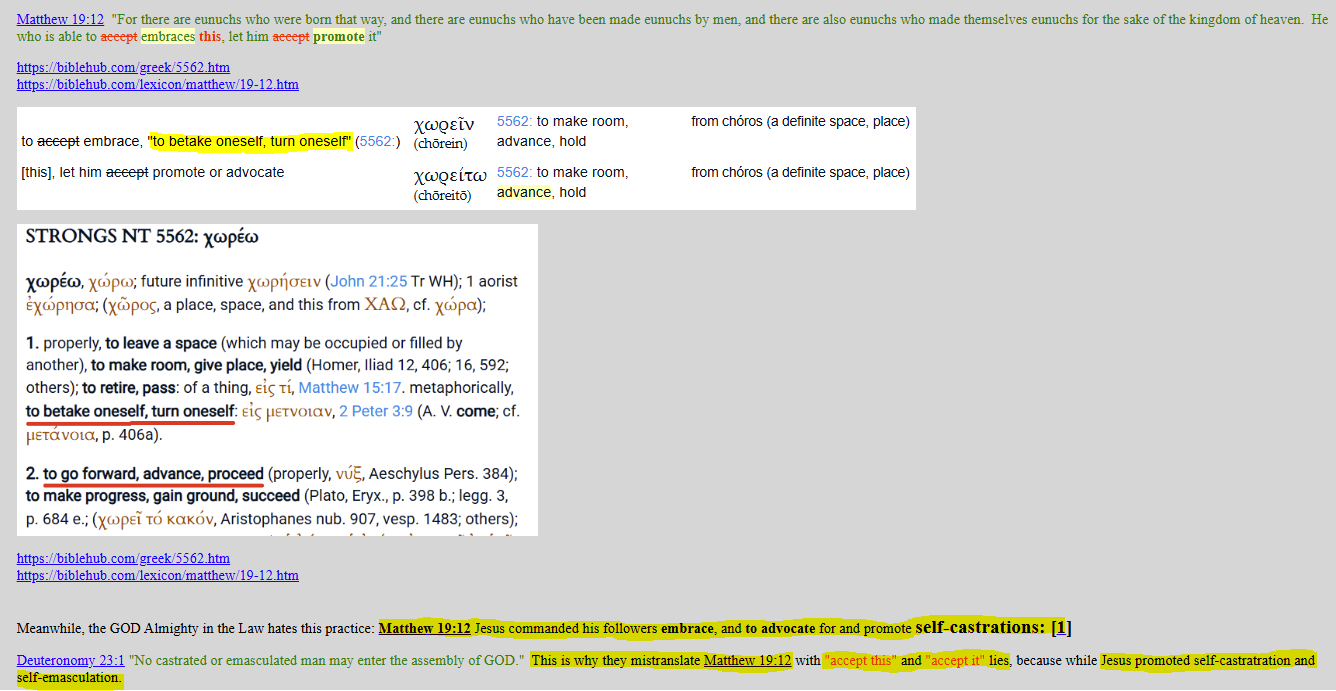The height and width of the screenshot is (691, 1336).
Task: Click the text 'to make progress, gain ground, succeed'
Action: (163, 496)
